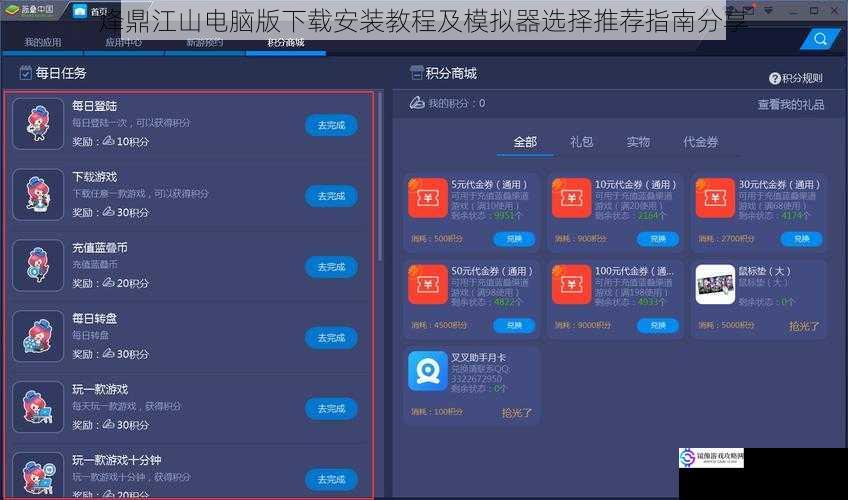Click 去完成 for the 下载游戏 task
Viewport: 848px width, 500px height.
(331, 196)
